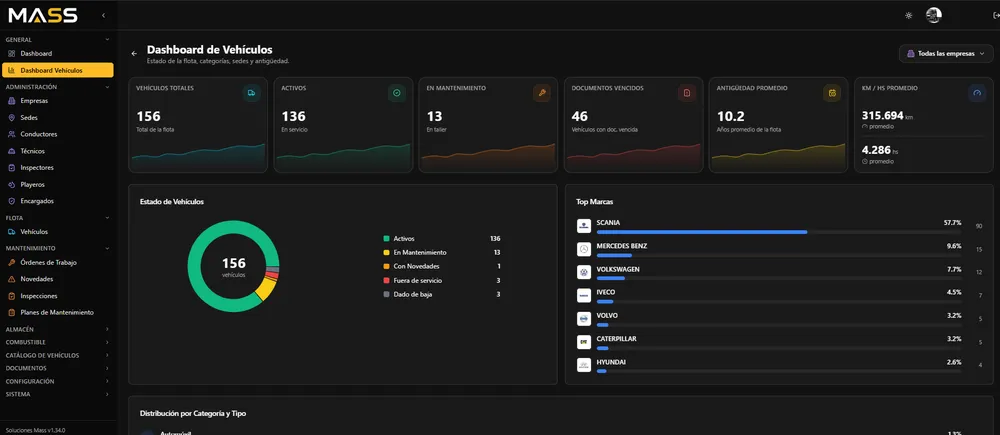The height and width of the screenshot is (435, 1000).
Task: Go to Técnicos page
Action: 57,151
